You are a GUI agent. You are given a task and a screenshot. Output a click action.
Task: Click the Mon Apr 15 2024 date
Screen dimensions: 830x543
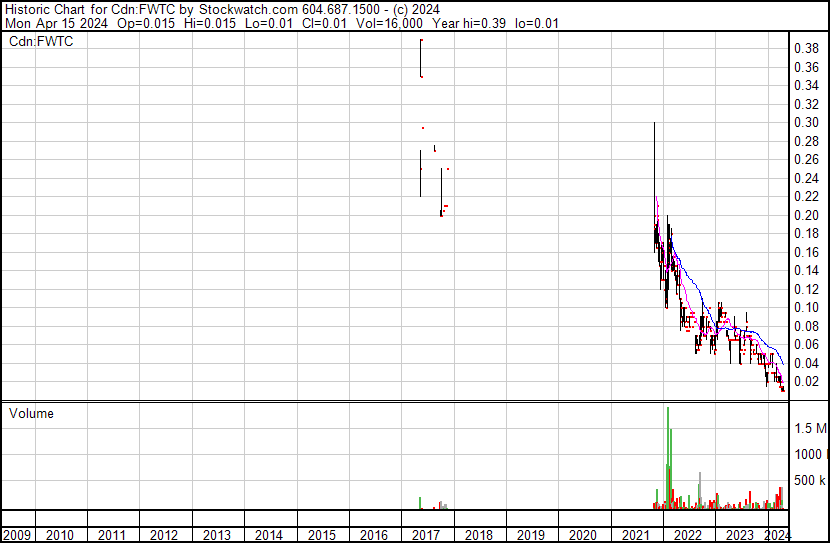pyautogui.click(x=56, y=23)
